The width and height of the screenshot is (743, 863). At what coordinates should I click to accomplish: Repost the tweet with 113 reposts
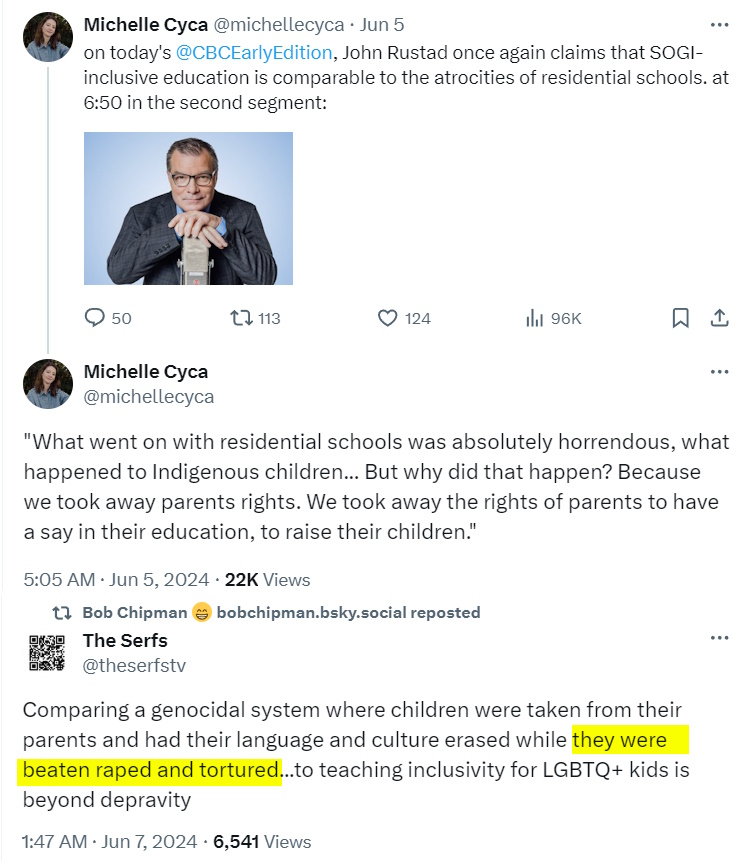click(241, 318)
